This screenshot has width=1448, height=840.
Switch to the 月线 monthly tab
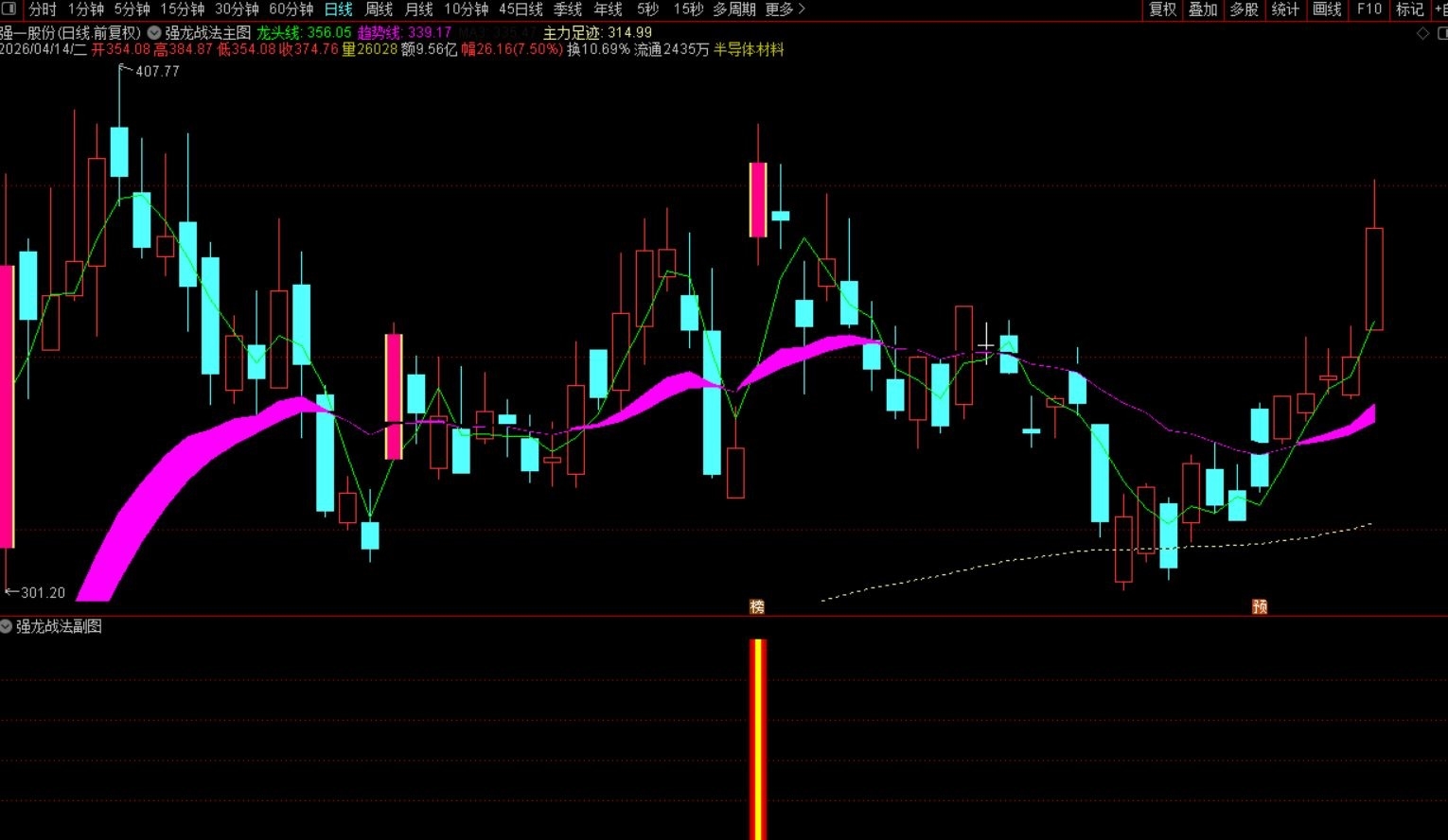point(418,9)
